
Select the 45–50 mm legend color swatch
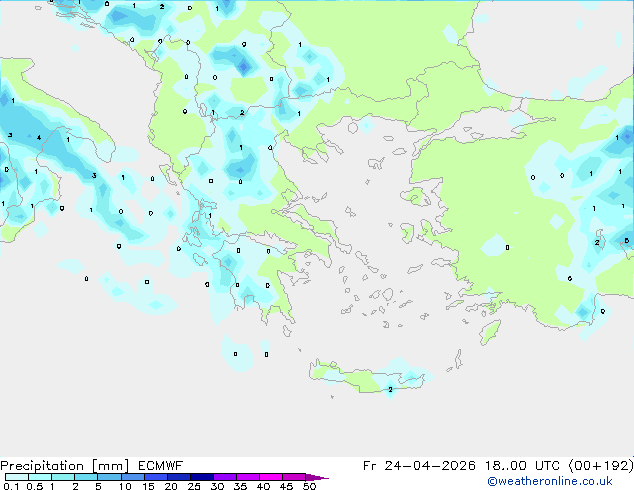click(294, 477)
